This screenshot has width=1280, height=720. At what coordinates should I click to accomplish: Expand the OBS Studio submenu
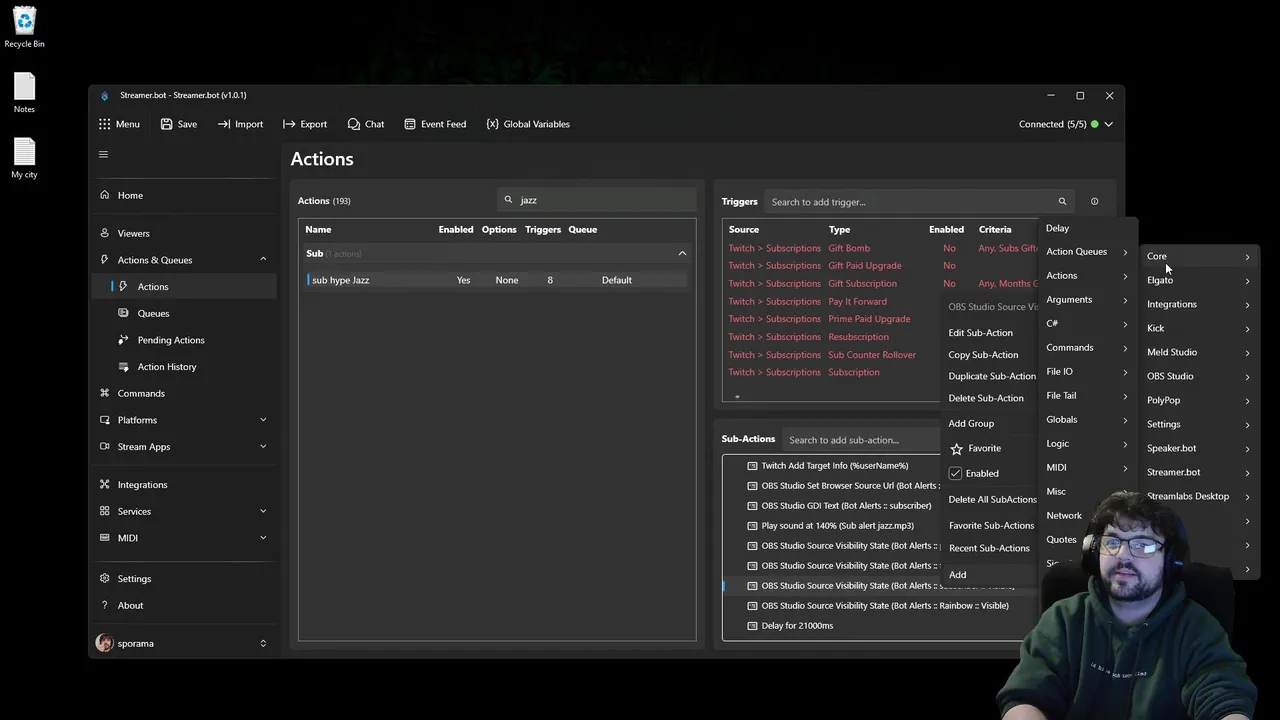pos(1198,377)
